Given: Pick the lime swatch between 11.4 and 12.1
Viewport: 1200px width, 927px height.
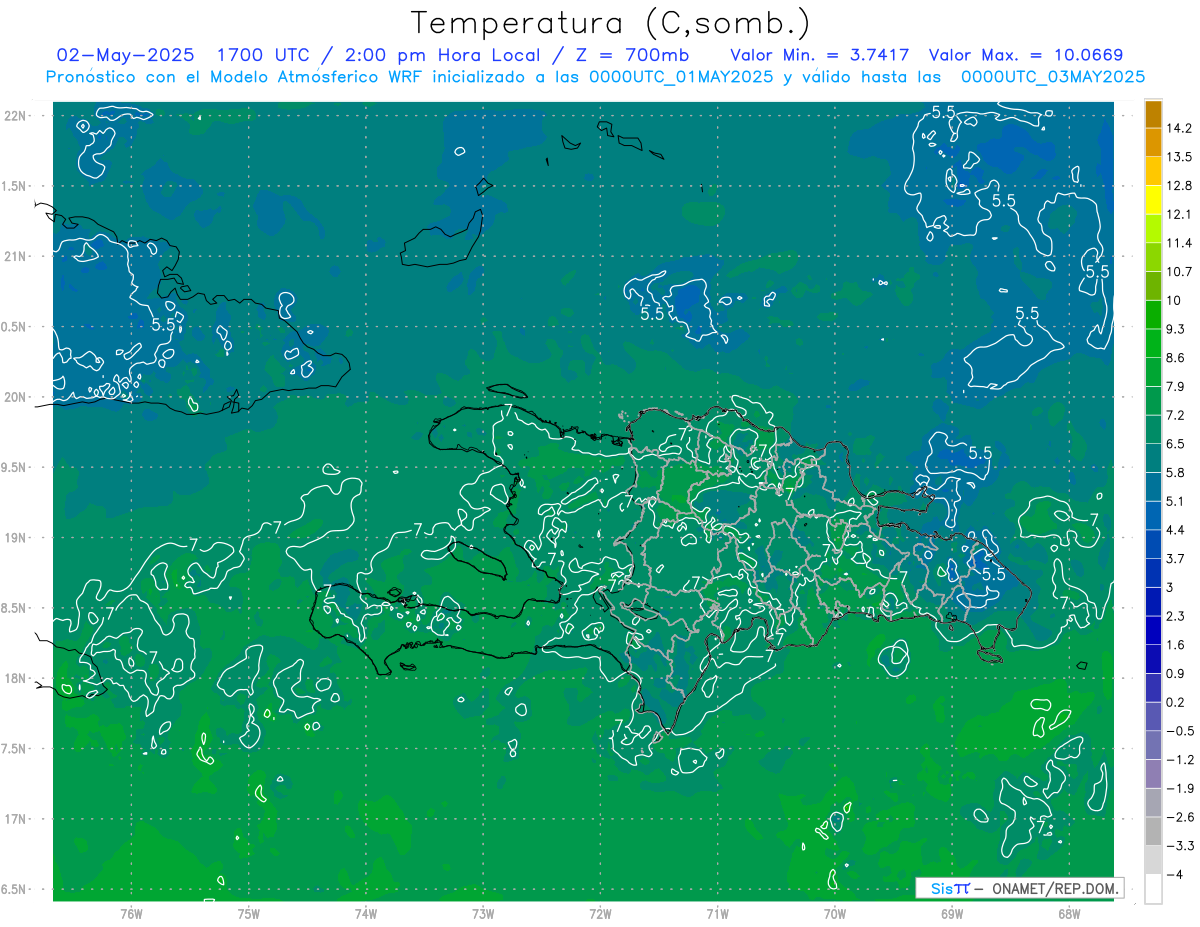Looking at the screenshot, I should coord(1153,229).
